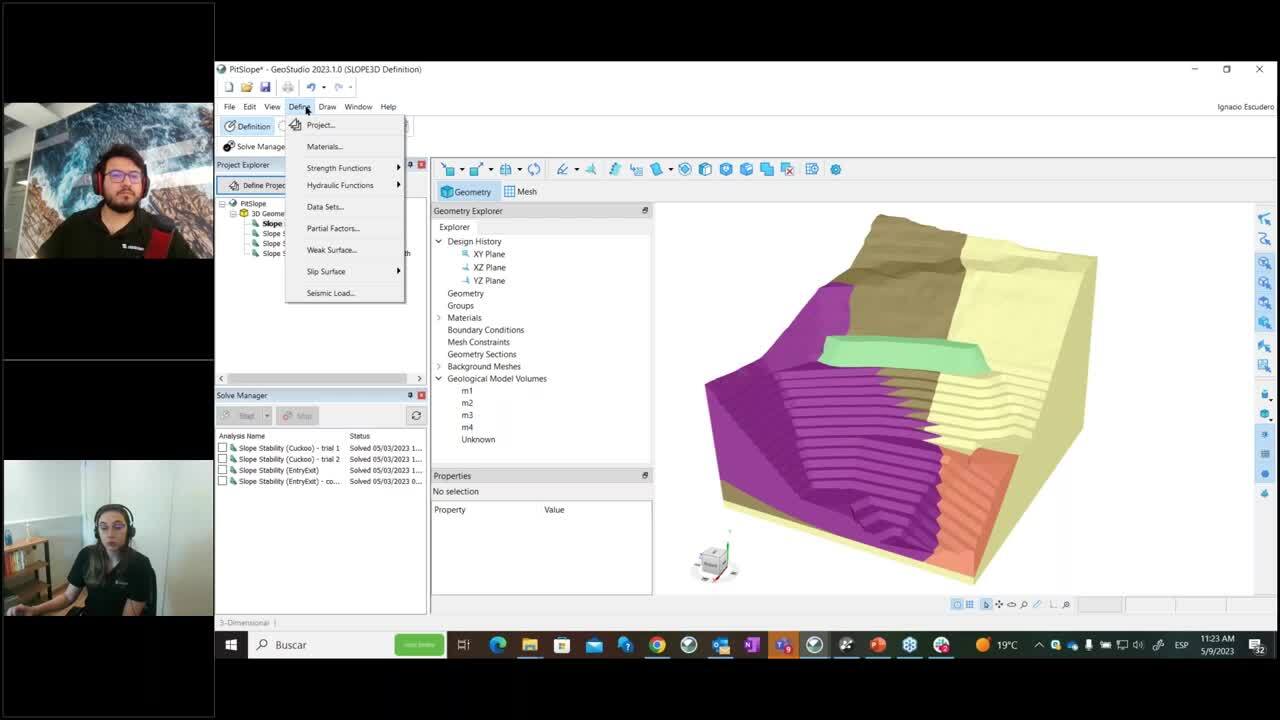
Task: Select YZ Plane in Design History
Action: (489, 280)
